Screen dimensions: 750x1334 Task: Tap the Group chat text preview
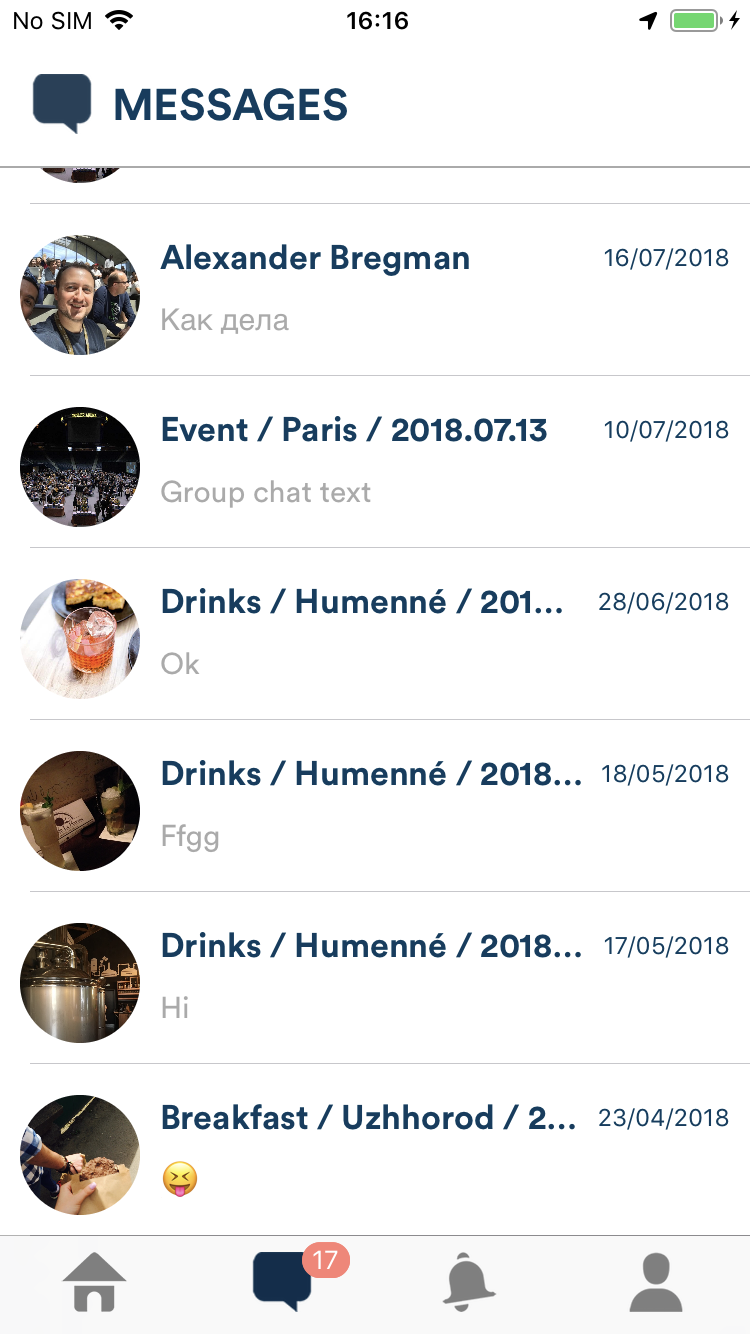coord(266,492)
